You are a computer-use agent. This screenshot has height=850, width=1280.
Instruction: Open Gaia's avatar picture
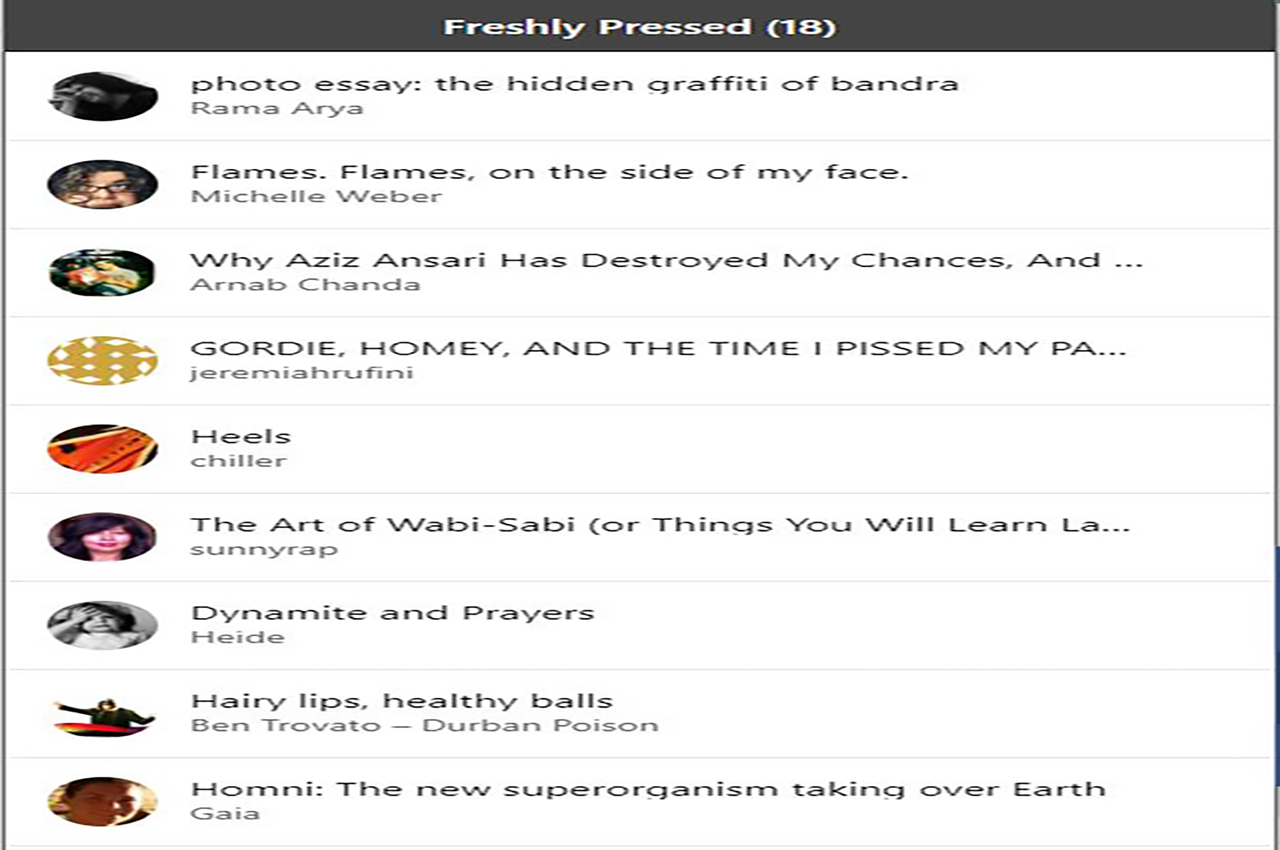(x=103, y=801)
